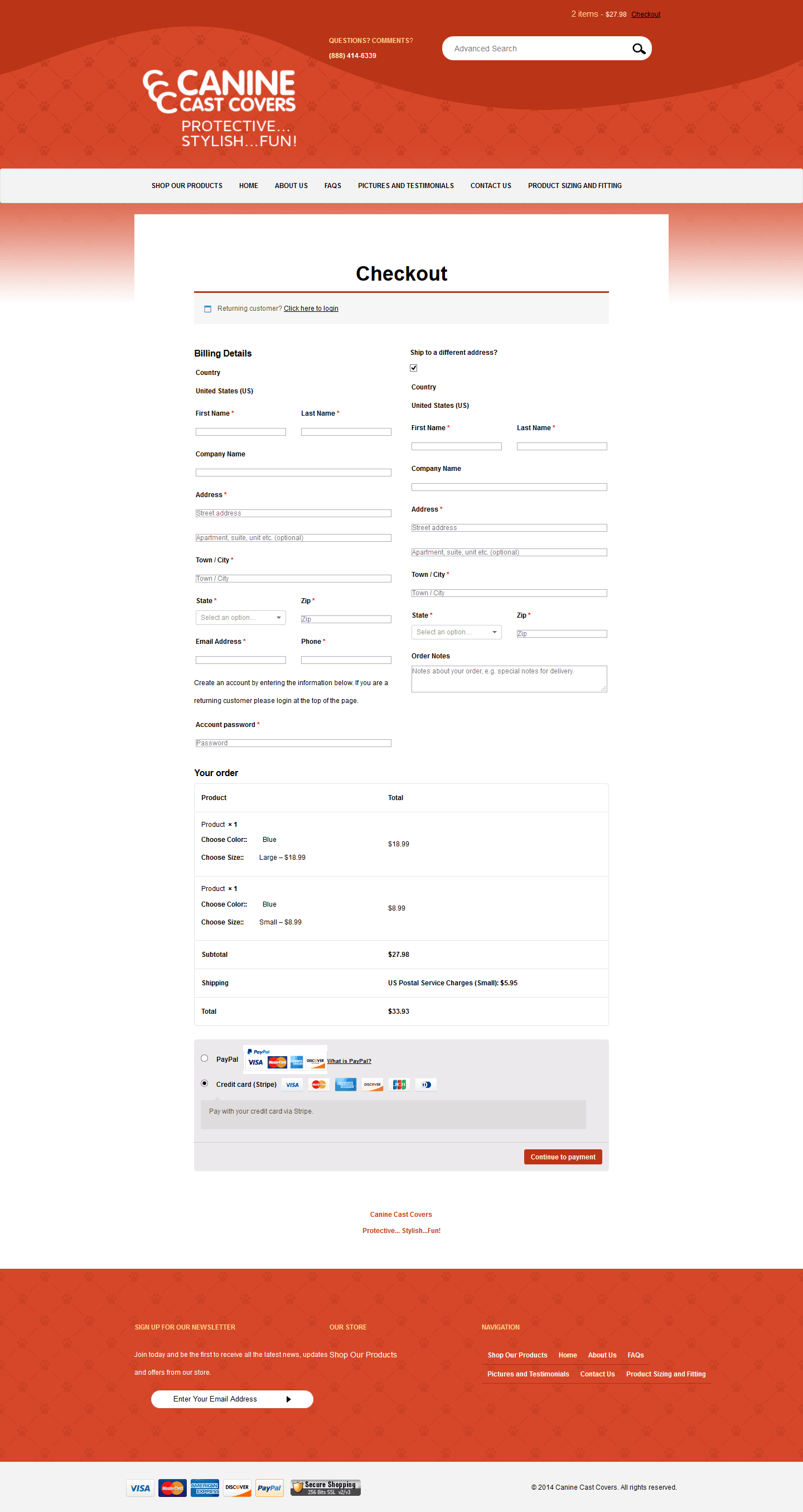Click the returning customer notice icon
This screenshot has width=803, height=1512.
click(207, 309)
